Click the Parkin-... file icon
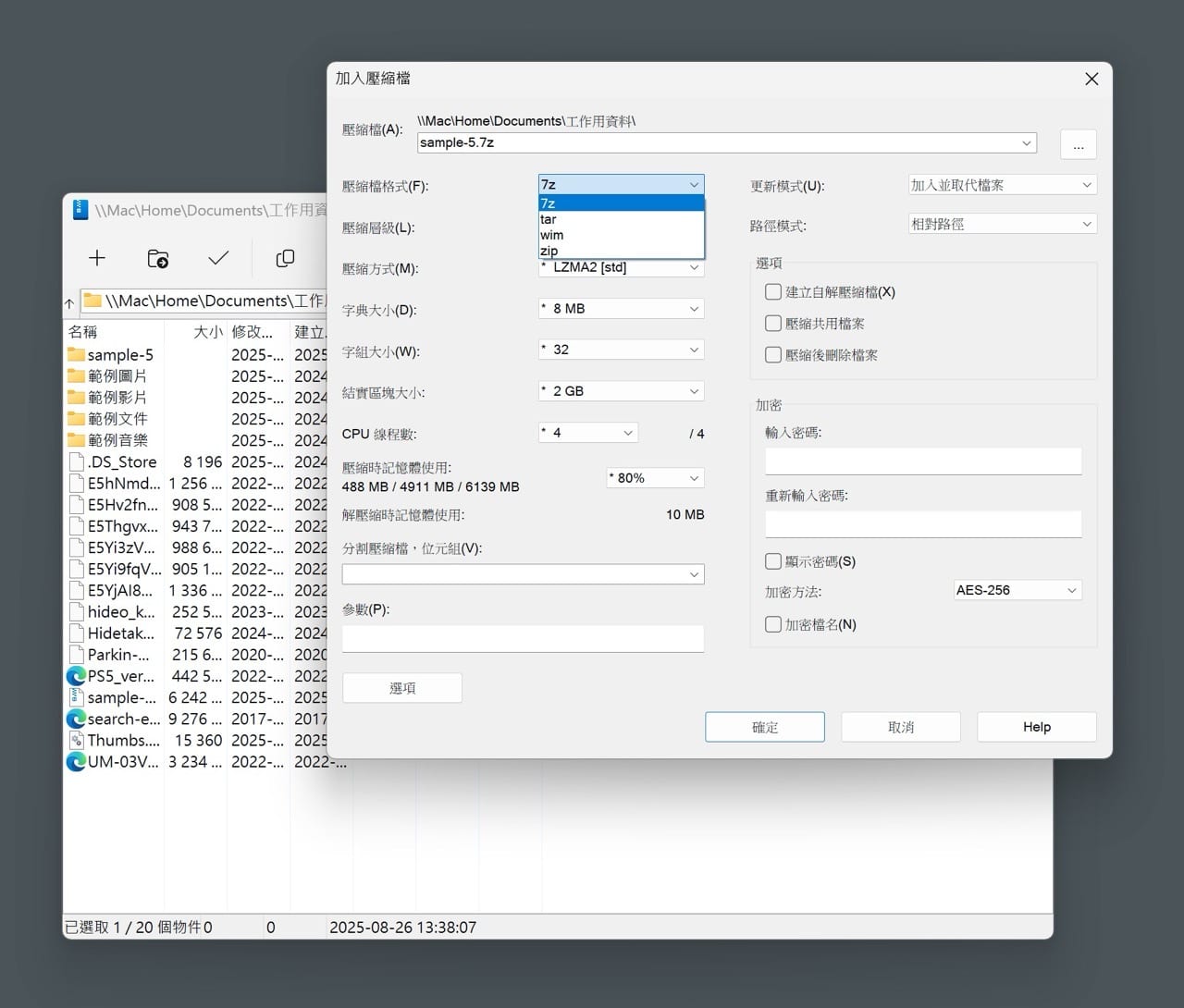This screenshot has width=1184, height=1008. pos(76,654)
